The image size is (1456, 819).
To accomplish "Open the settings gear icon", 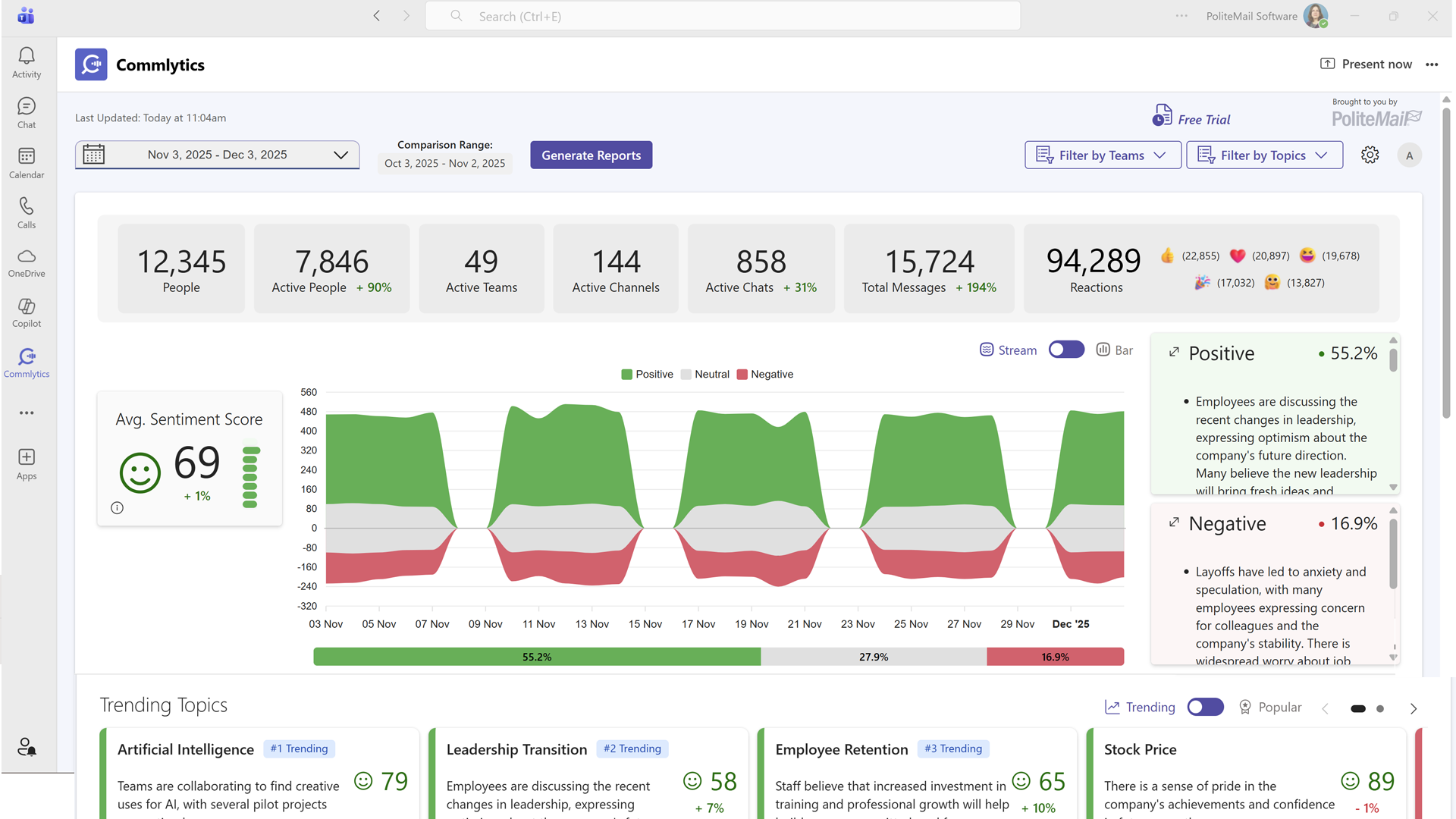I will click(1370, 155).
